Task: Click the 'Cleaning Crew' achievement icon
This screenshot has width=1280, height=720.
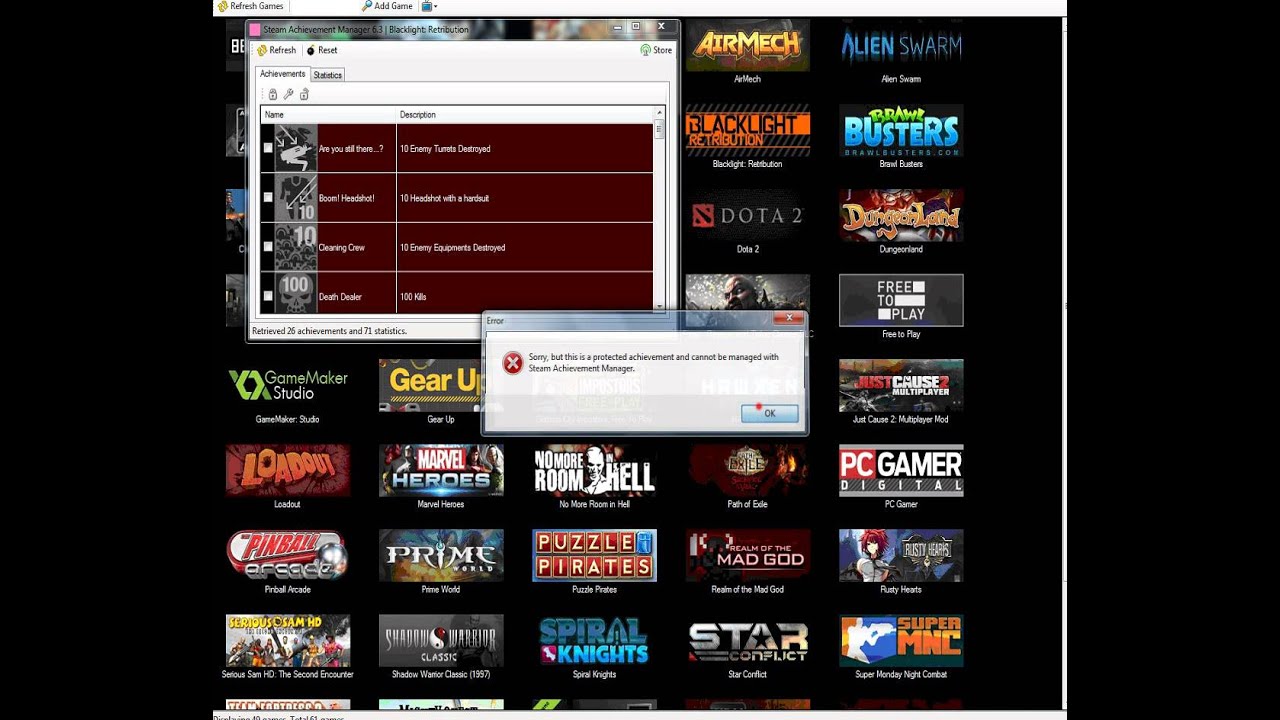Action: (296, 246)
